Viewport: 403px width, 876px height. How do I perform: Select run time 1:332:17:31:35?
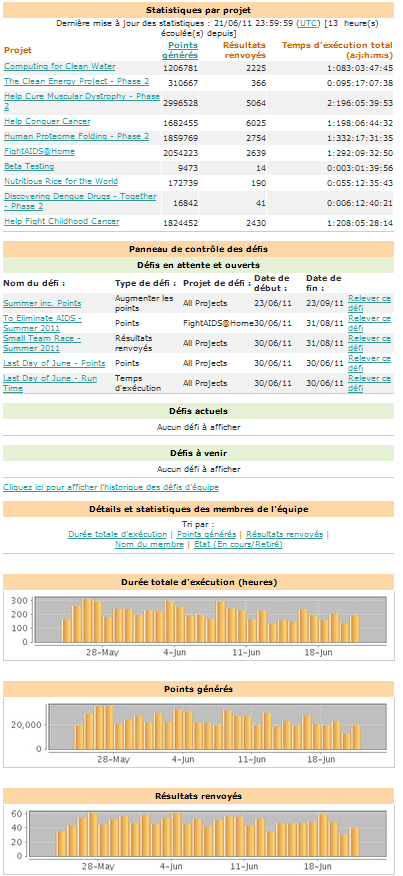point(361,139)
